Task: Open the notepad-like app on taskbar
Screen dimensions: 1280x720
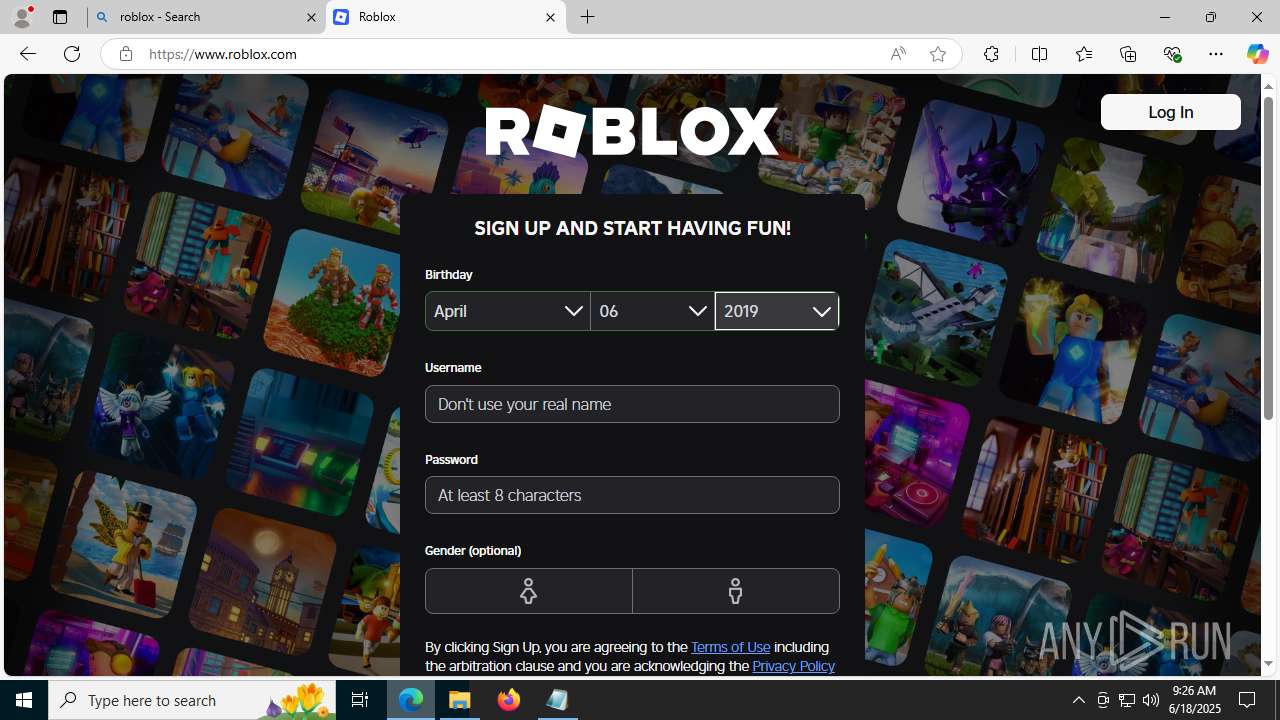Action: 557,700
